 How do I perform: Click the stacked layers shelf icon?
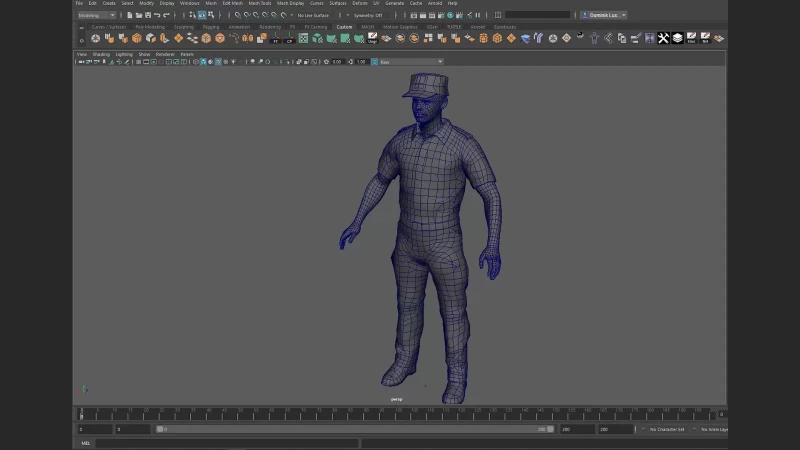point(677,38)
